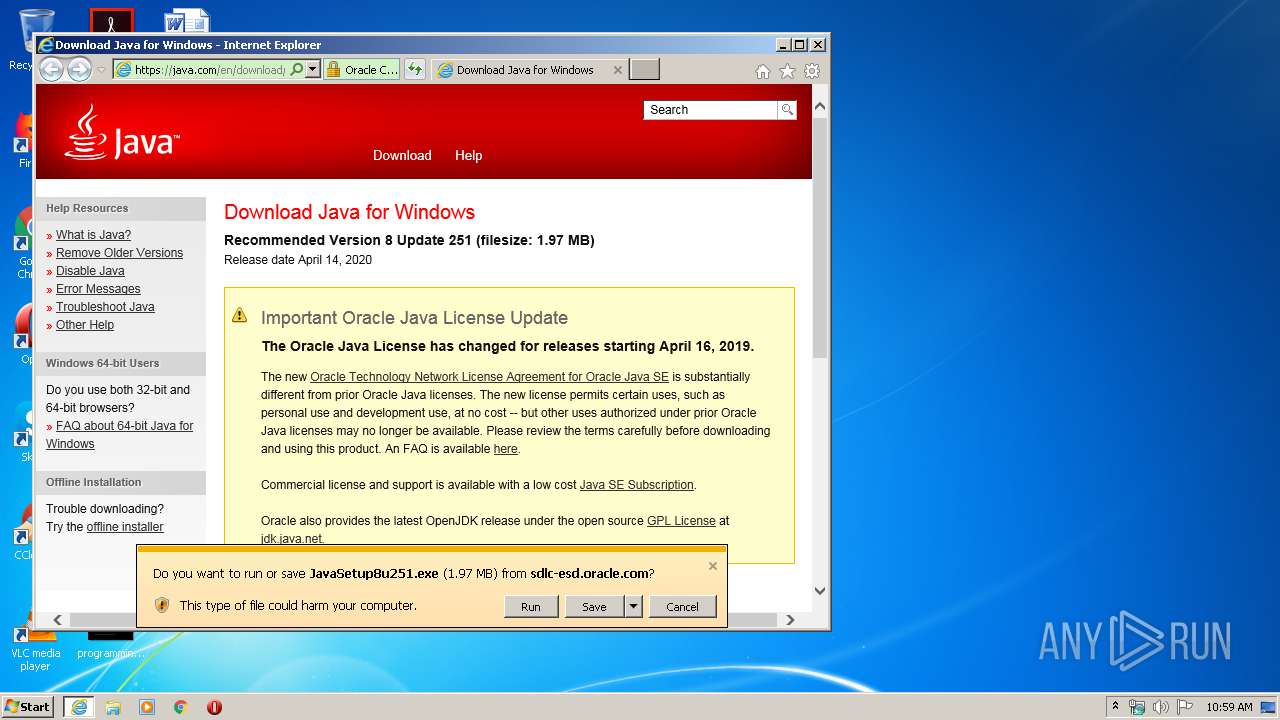
Task: Open Favorites star icon
Action: click(787, 71)
